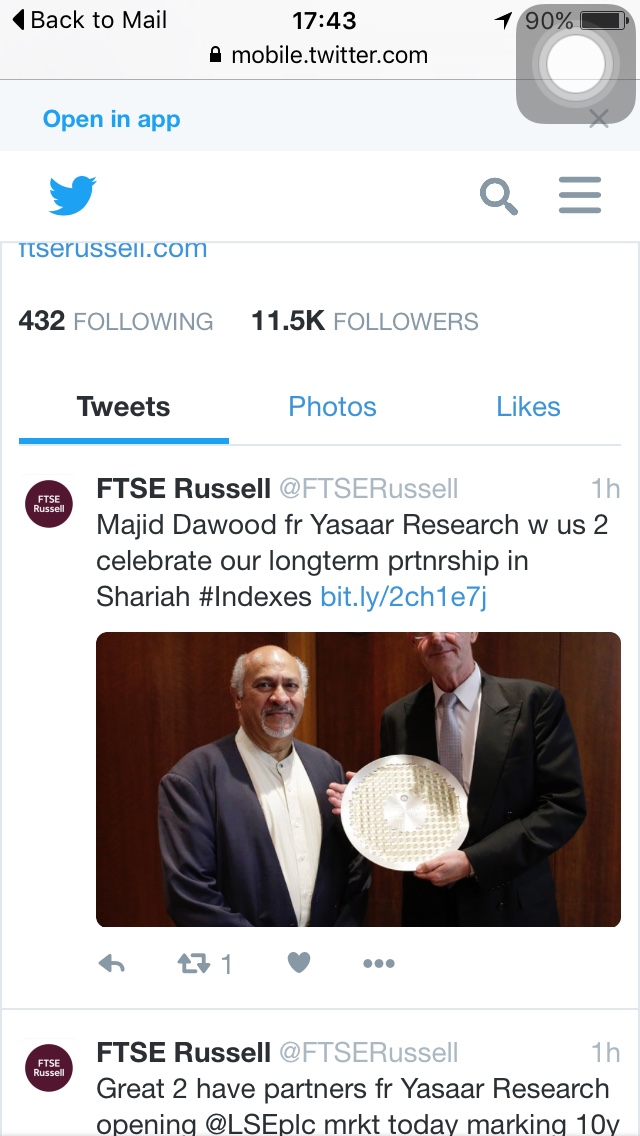This screenshot has width=640, height=1136.
Task: Switch to the Likes tab
Action: click(528, 406)
